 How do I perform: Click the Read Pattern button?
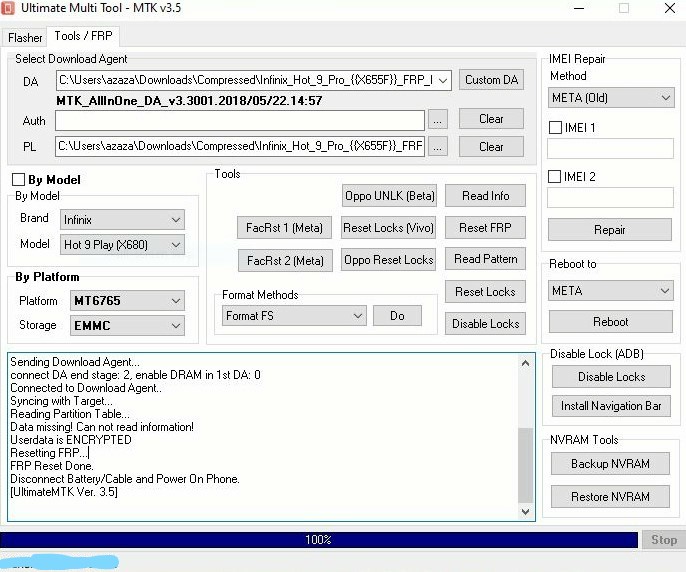click(x=485, y=259)
